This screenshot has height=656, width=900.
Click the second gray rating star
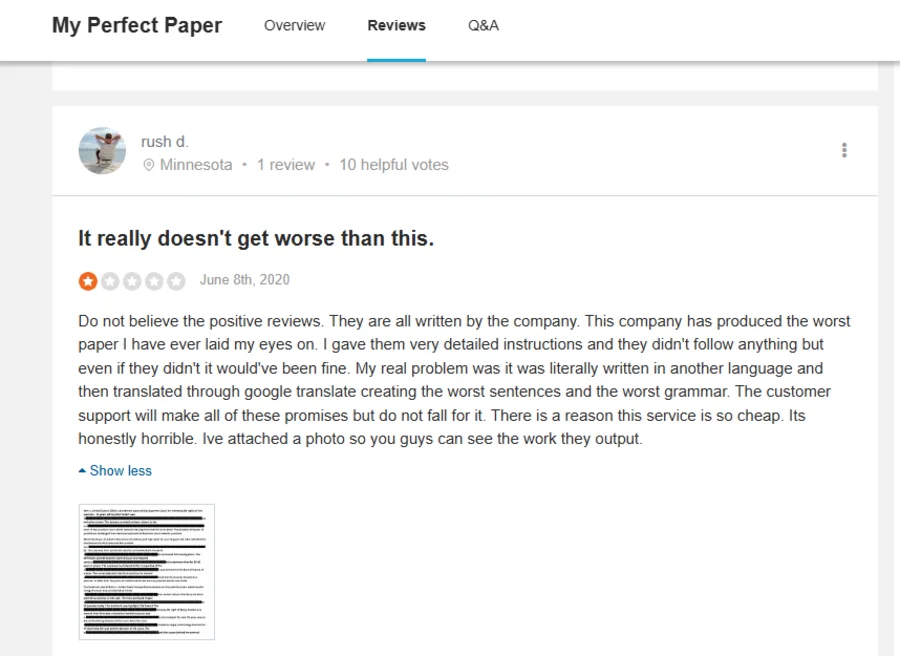[110, 281]
